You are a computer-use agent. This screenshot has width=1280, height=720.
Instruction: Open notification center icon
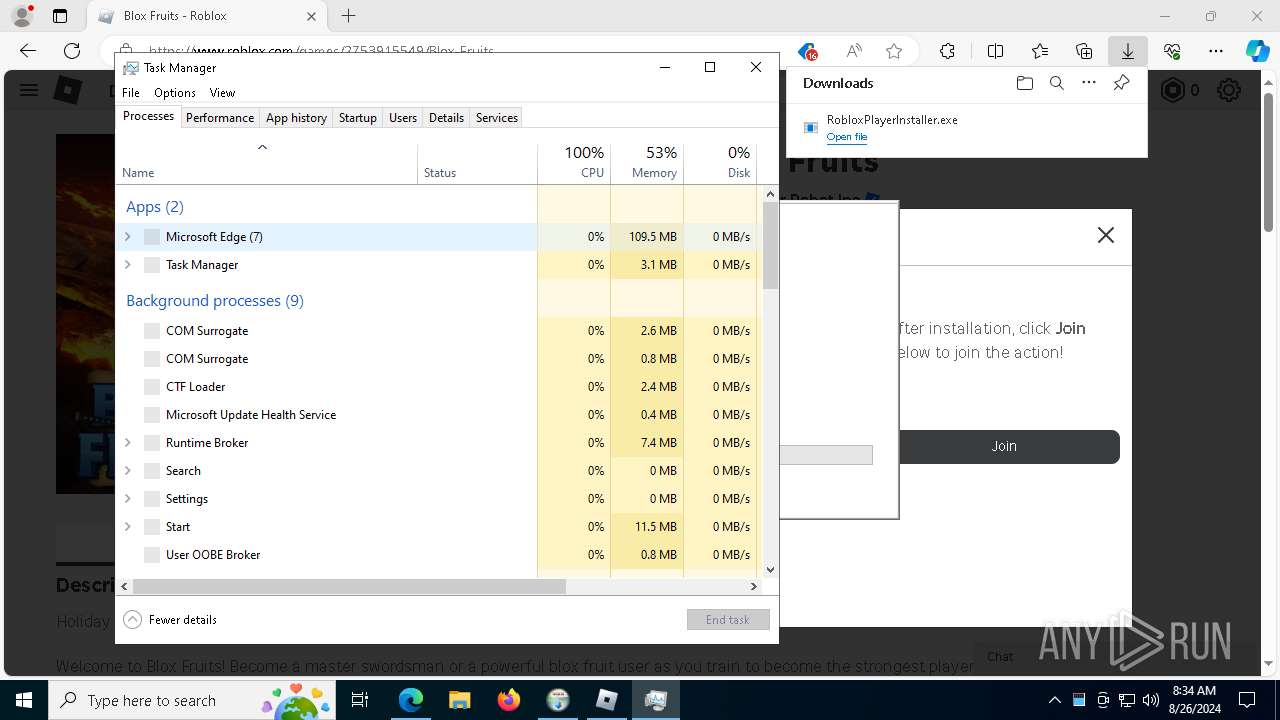point(1247,700)
